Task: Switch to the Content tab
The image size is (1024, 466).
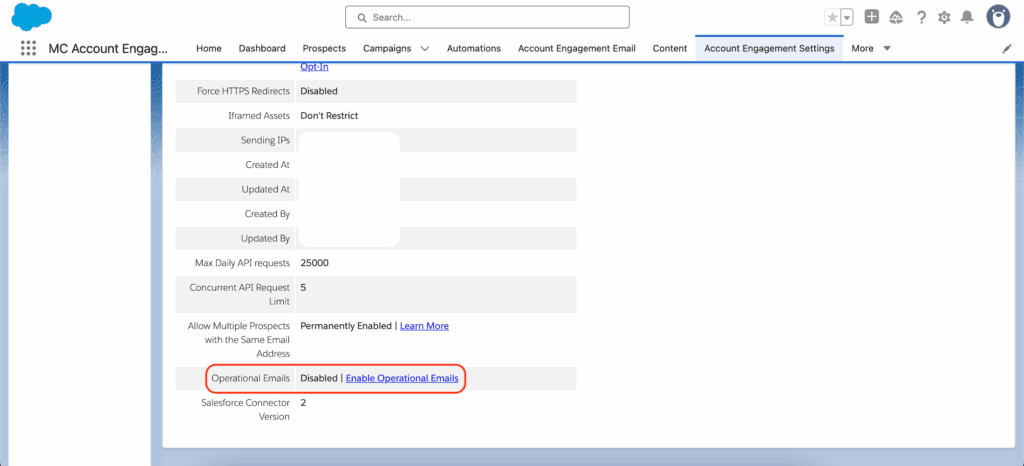Action: 670,48
